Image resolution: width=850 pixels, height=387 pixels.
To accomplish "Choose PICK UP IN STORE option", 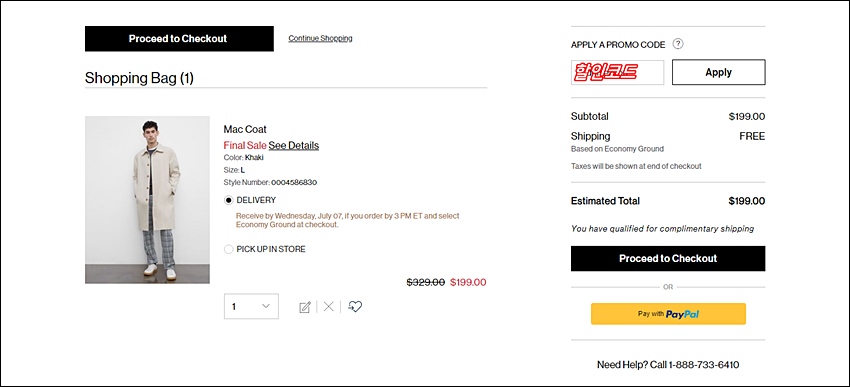I will [229, 249].
